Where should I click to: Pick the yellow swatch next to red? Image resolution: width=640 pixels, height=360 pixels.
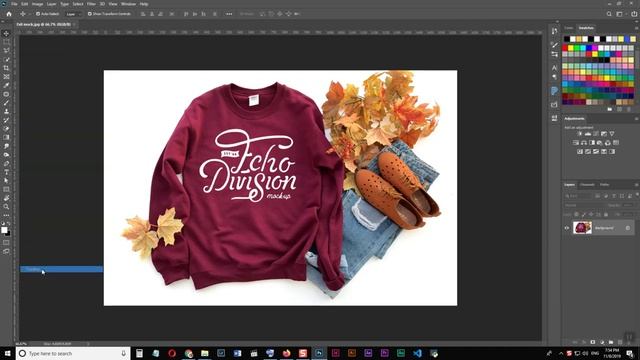571,48
